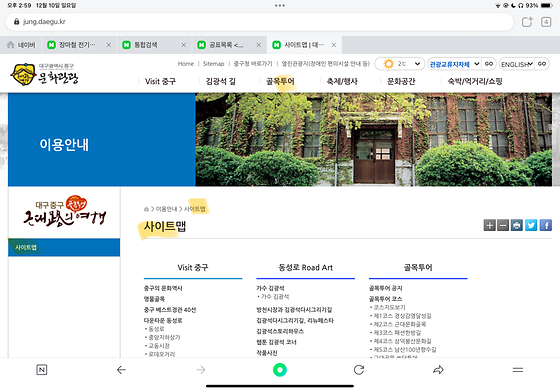Image resolution: width=560 pixels, height=391 pixels.
Task: Open the 축제/행사 top menu
Action: tap(342, 81)
